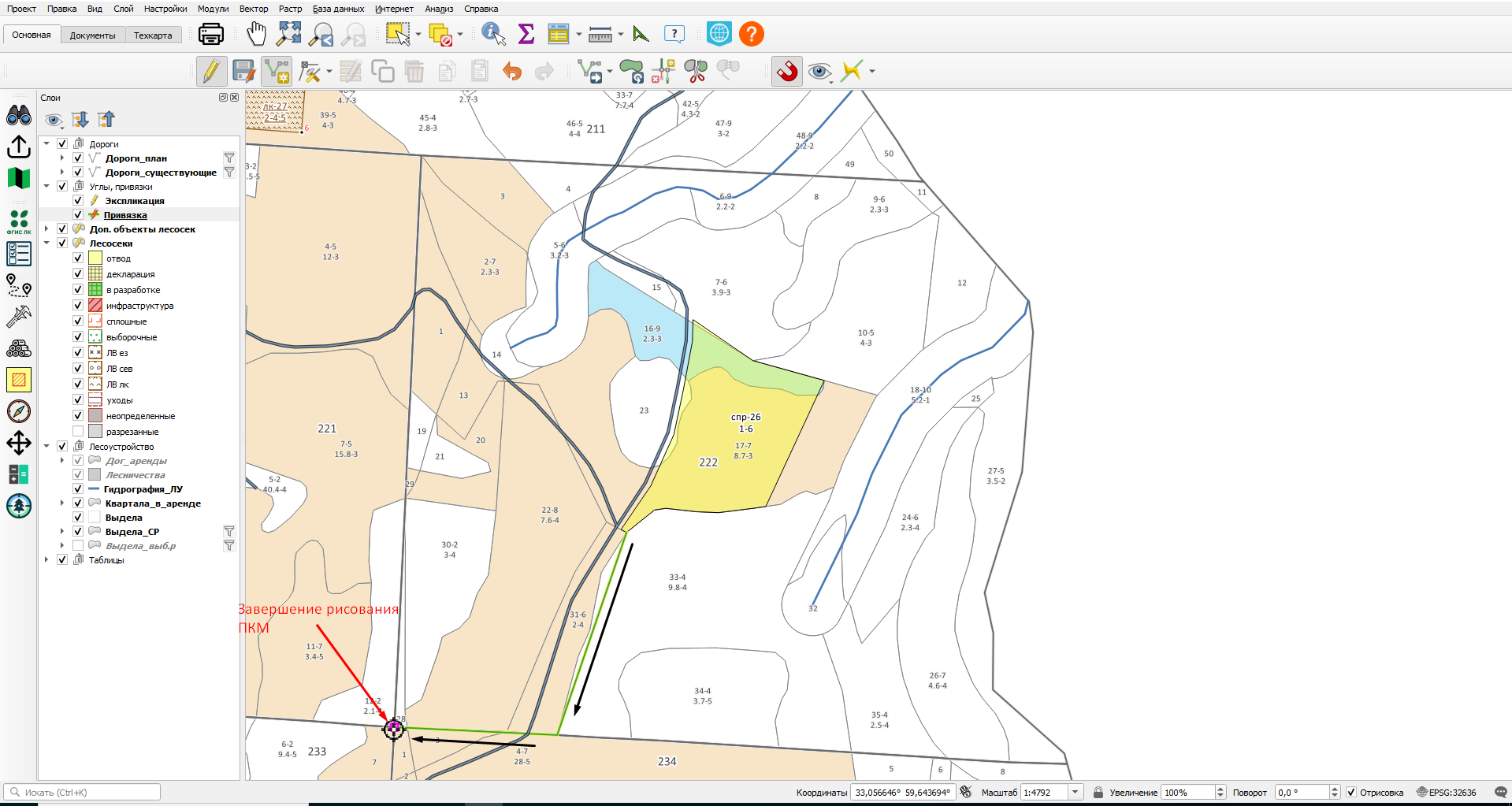The height and width of the screenshot is (806, 1512).
Task: Click the Undo arrow icon
Action: point(512,71)
